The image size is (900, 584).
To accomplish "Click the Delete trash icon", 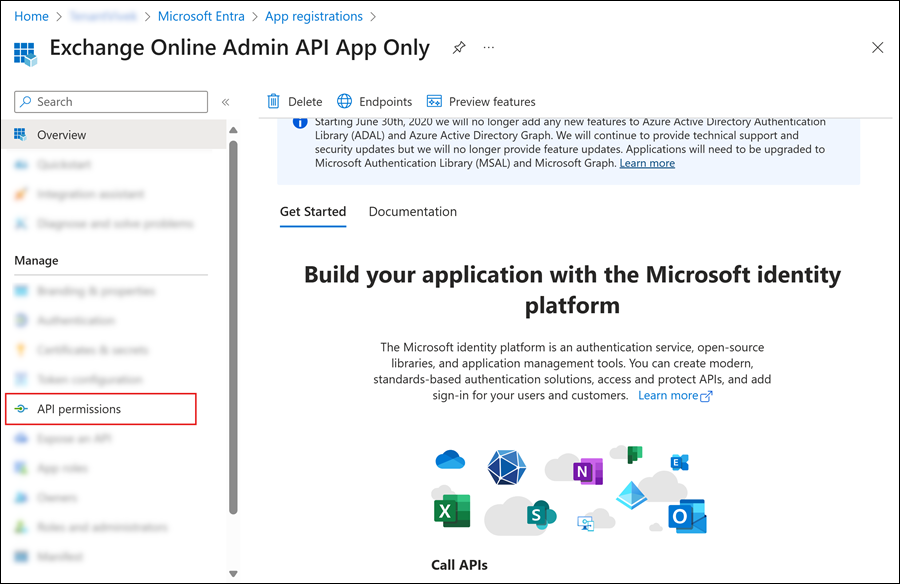I will (273, 101).
